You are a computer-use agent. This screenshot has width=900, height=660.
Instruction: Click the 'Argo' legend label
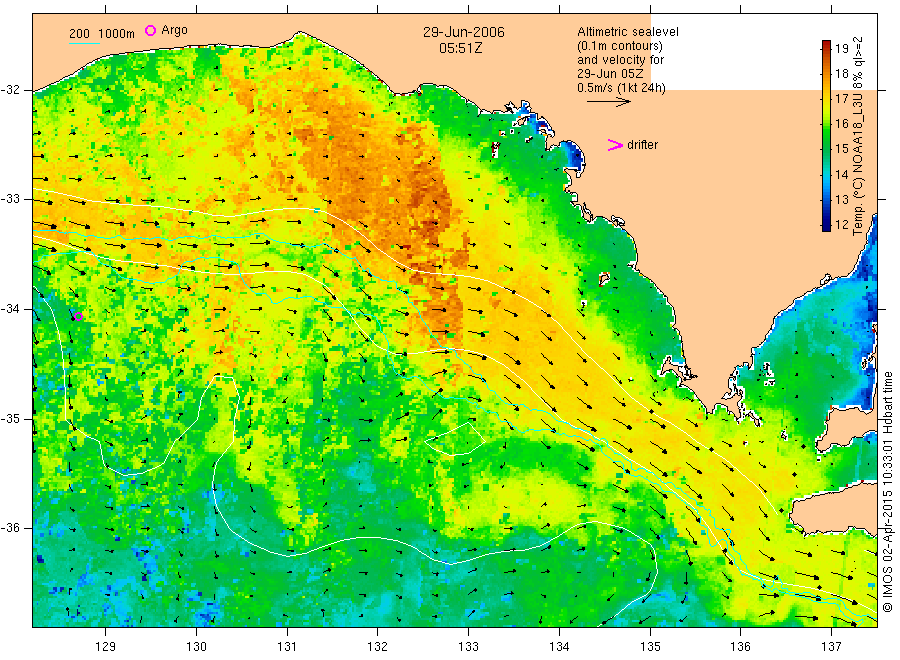(174, 30)
